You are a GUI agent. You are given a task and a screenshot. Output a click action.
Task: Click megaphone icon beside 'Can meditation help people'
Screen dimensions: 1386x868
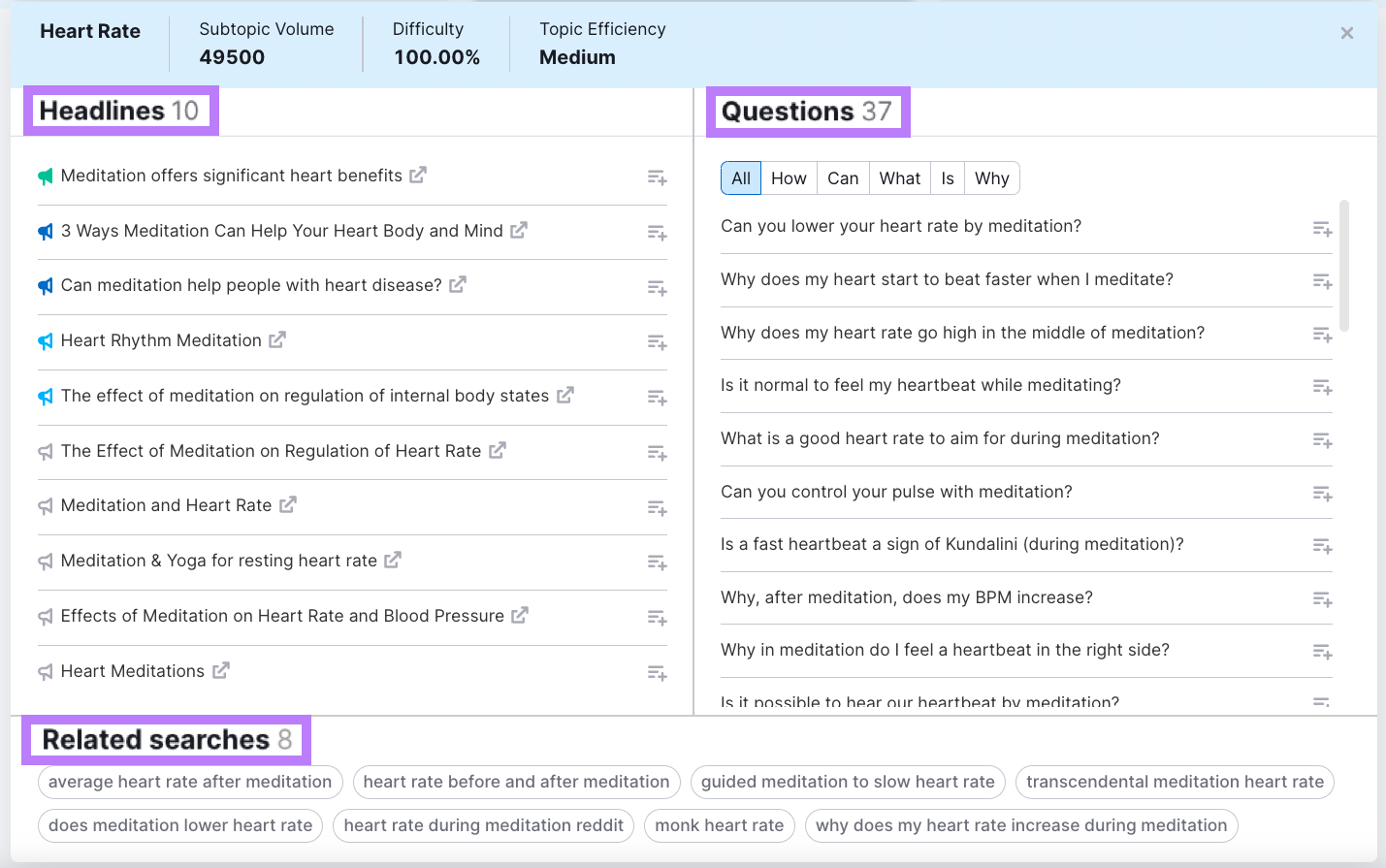coord(46,286)
